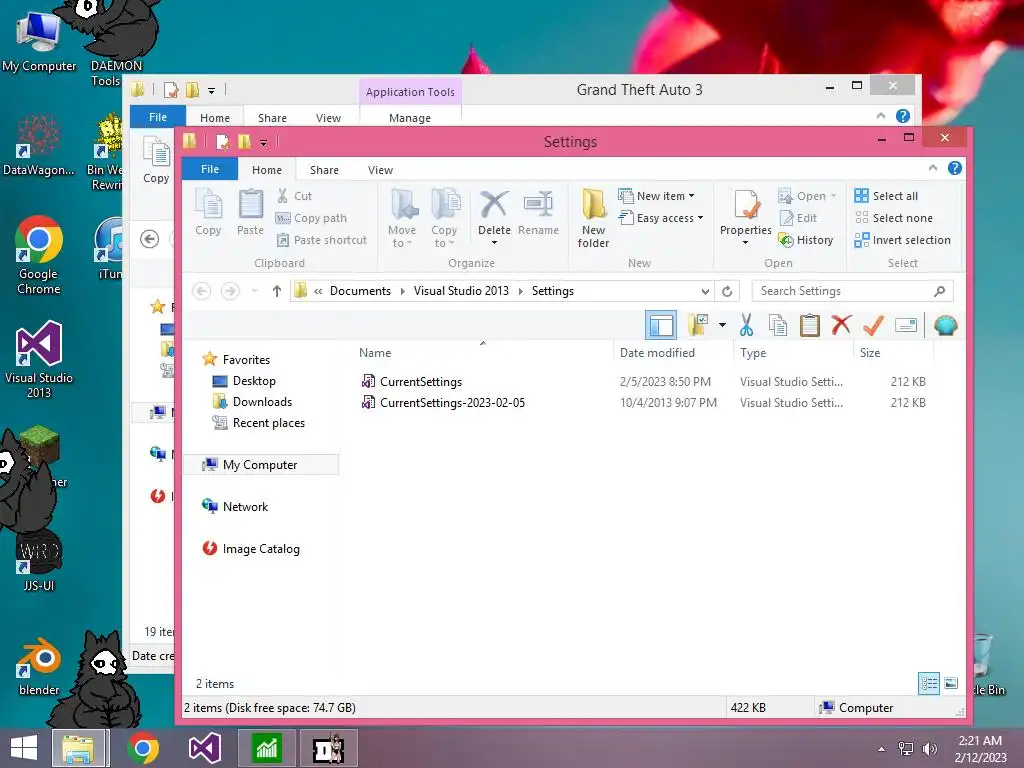Image resolution: width=1024 pixels, height=768 pixels.
Task: Open Properties of selected item
Action: (745, 217)
